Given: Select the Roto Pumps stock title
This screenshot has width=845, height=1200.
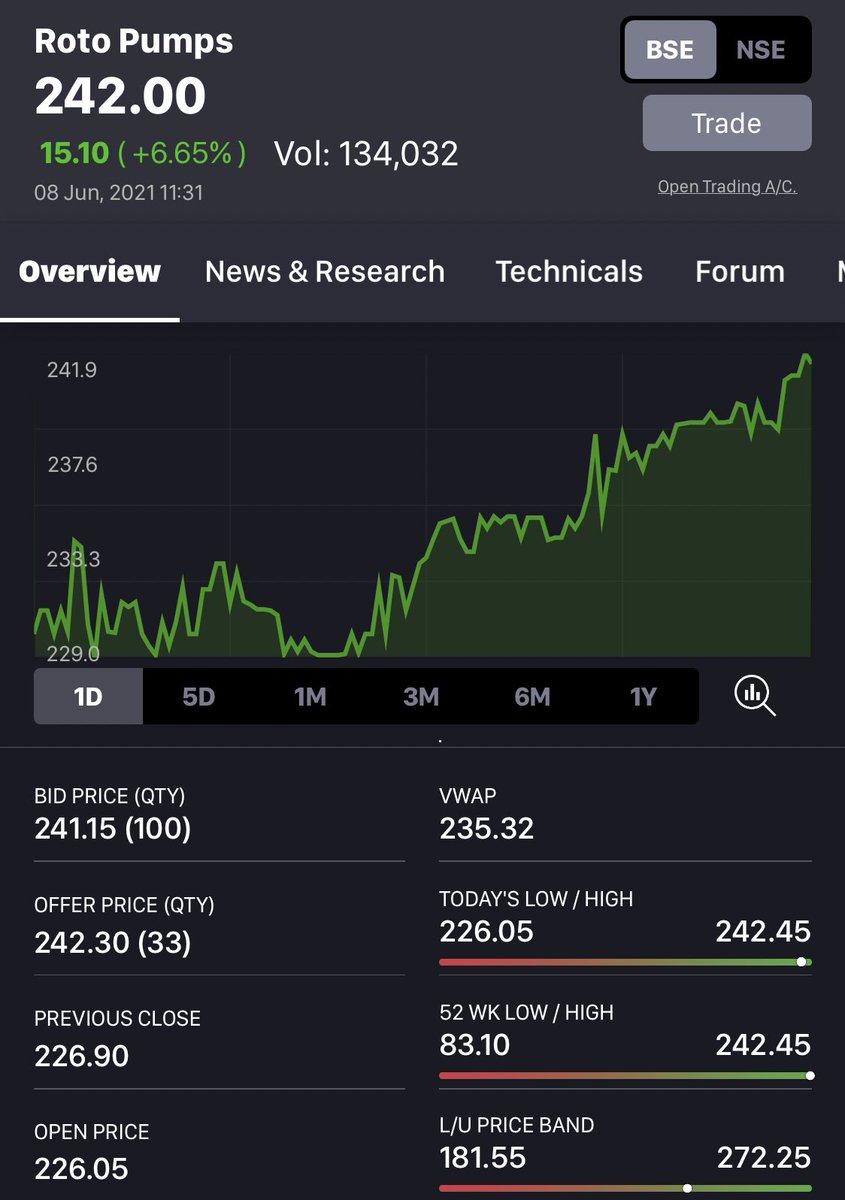Looking at the screenshot, I should 134,41.
